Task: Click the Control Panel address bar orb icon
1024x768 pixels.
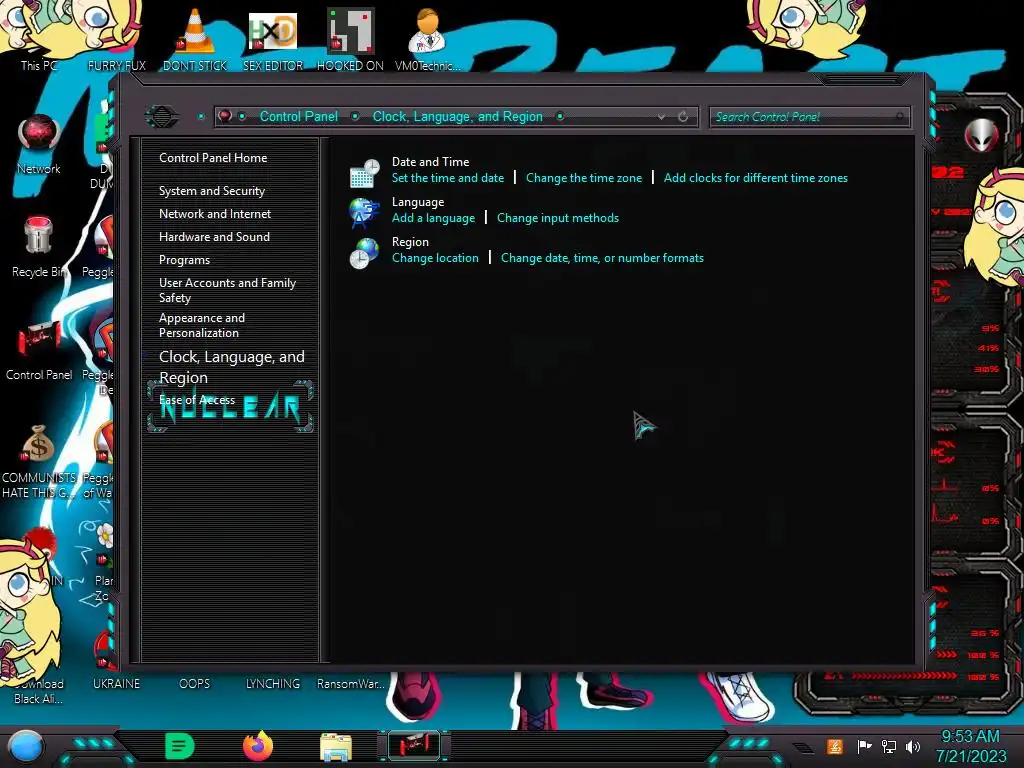Action: (x=225, y=116)
